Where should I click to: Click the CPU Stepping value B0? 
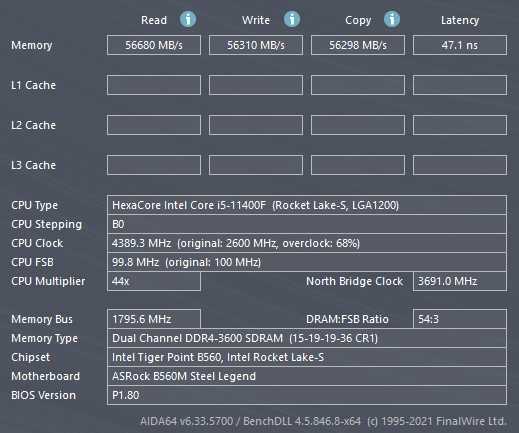307,224
